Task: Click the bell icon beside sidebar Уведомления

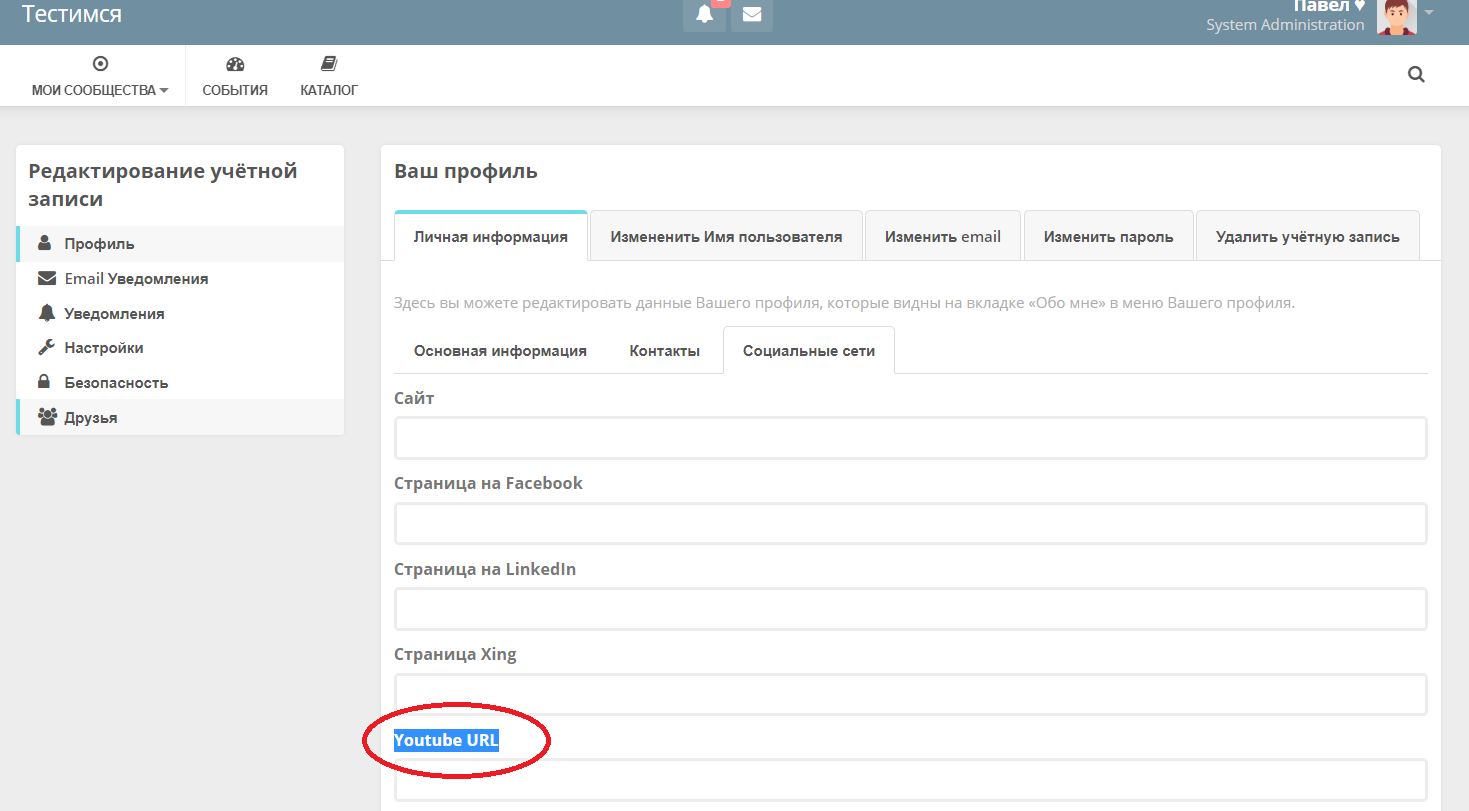Action: [x=46, y=313]
